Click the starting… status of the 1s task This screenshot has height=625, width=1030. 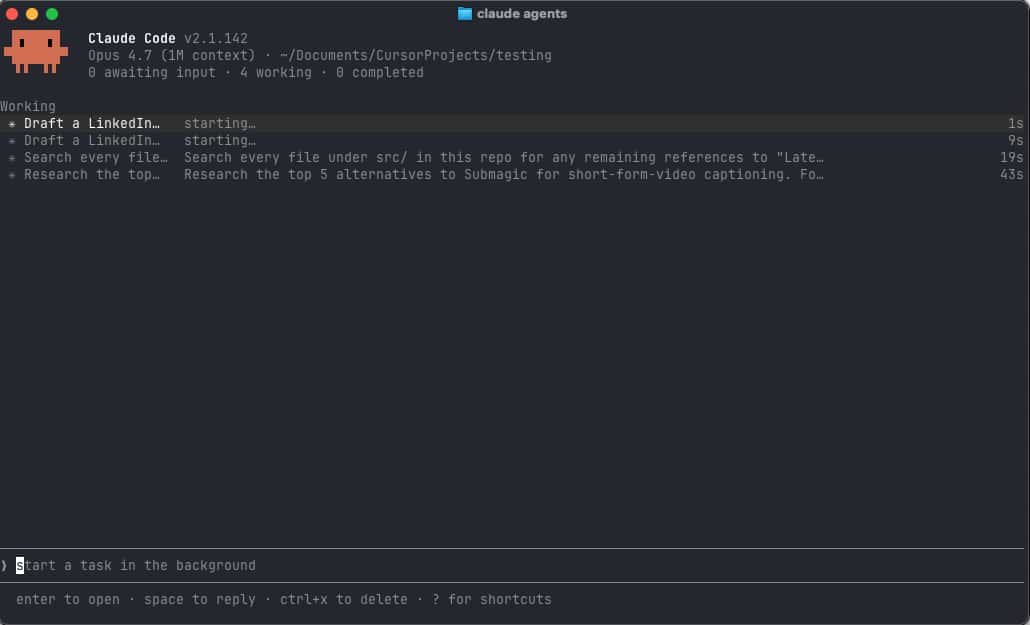pyautogui.click(x=219, y=124)
